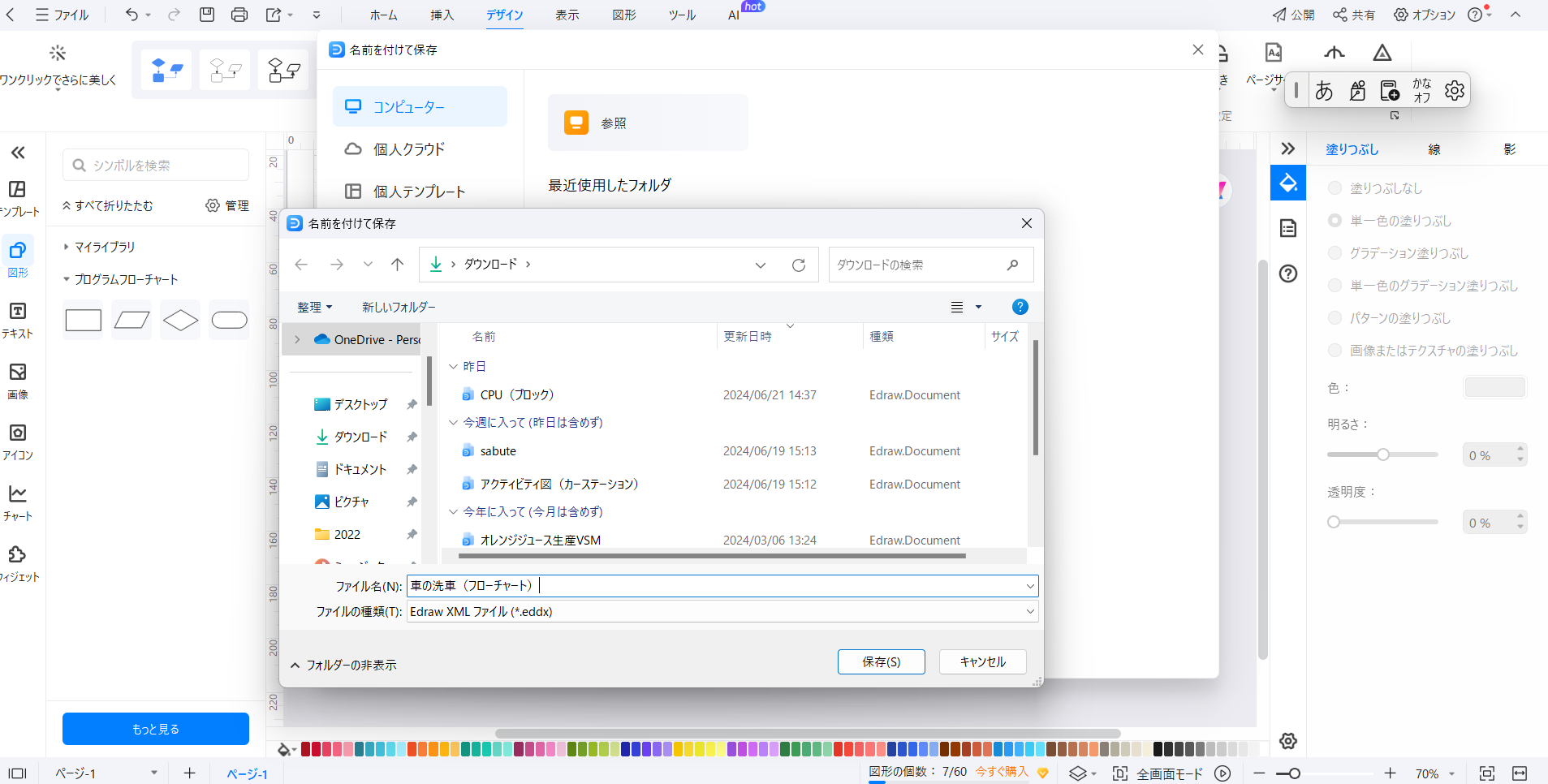Select the rectangle process shape
1548x784 pixels.
tap(83, 321)
